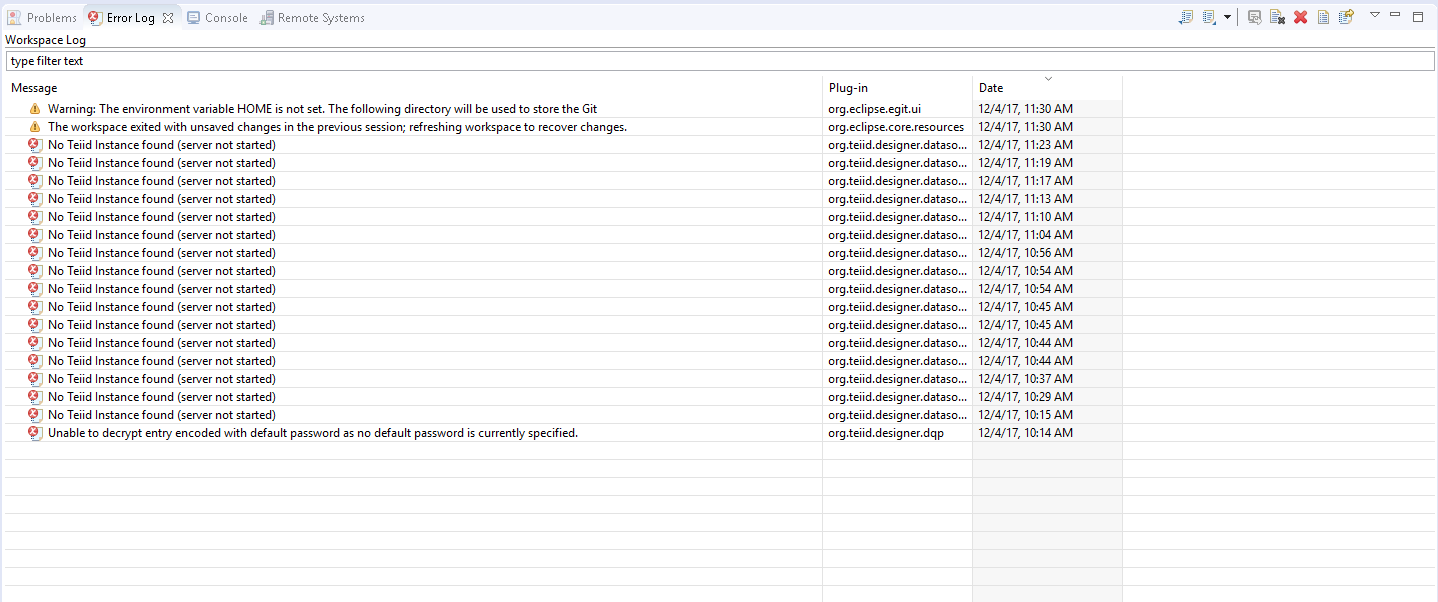Click the red Delete Log icon
Viewport: 1438px width, 602px height.
[1300, 17]
